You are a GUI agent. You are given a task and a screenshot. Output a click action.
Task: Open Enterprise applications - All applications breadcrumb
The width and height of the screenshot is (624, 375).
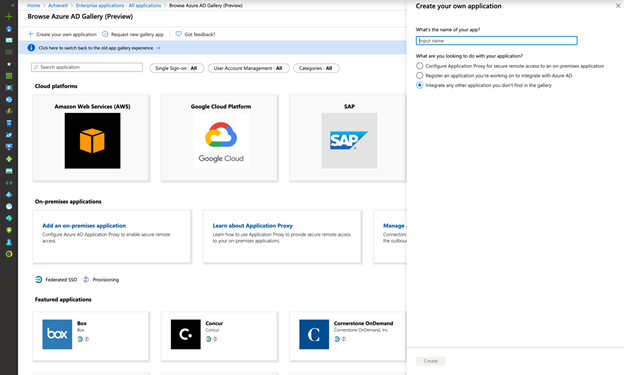coord(118,5)
